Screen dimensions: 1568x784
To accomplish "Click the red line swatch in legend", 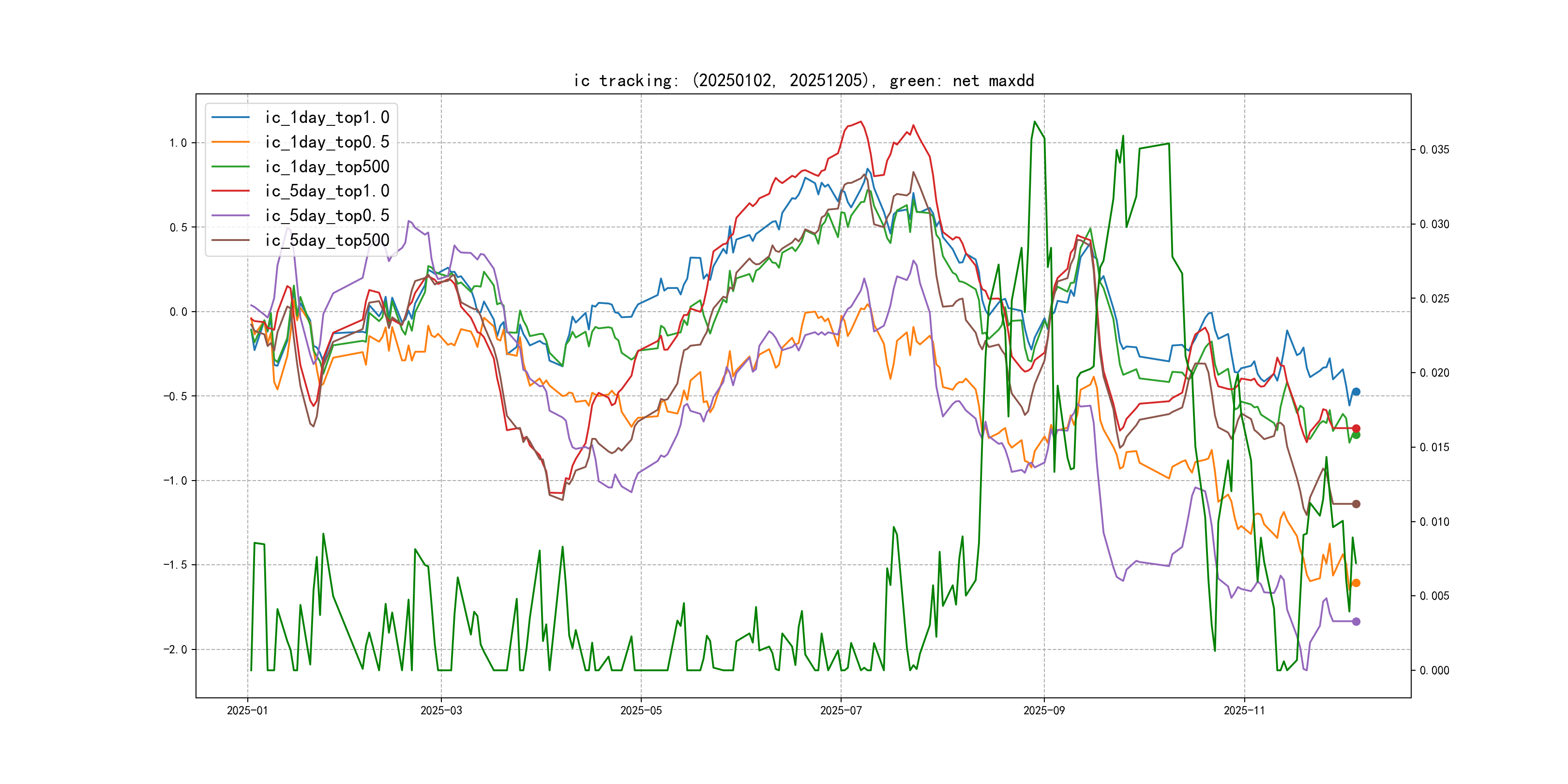I will 230,191.
